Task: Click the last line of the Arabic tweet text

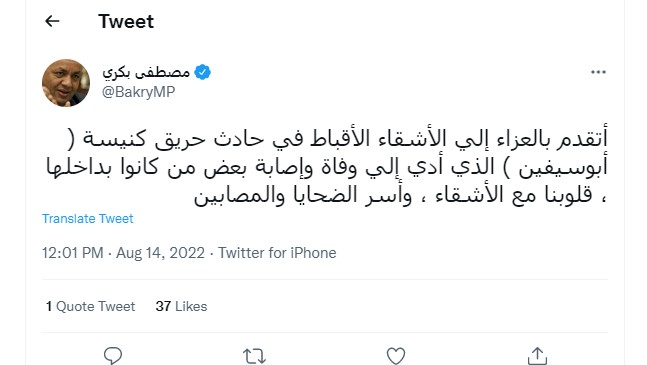Action: pyautogui.click(x=400, y=195)
